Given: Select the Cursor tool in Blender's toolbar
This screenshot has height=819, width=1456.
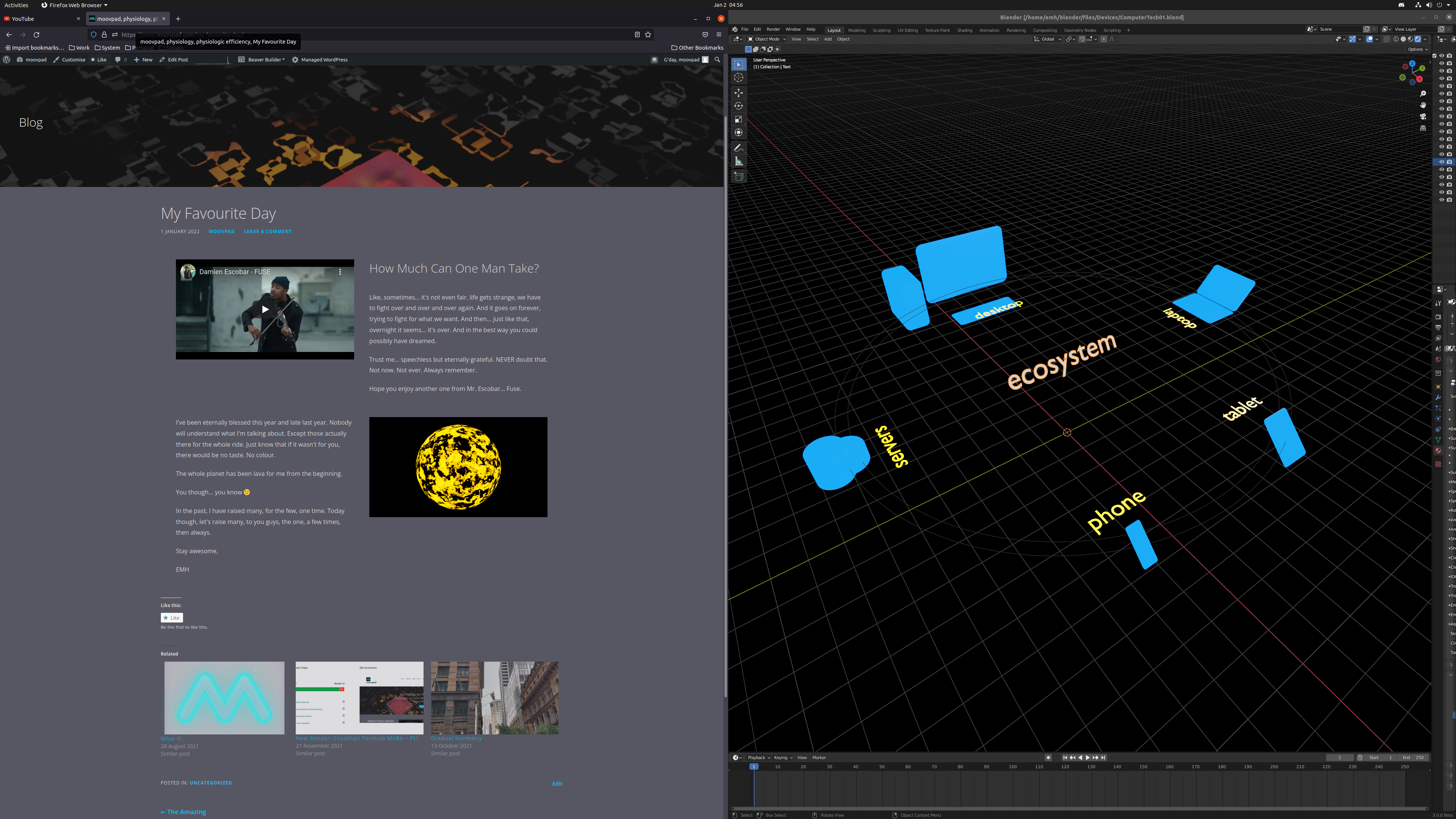Looking at the screenshot, I should (x=738, y=77).
